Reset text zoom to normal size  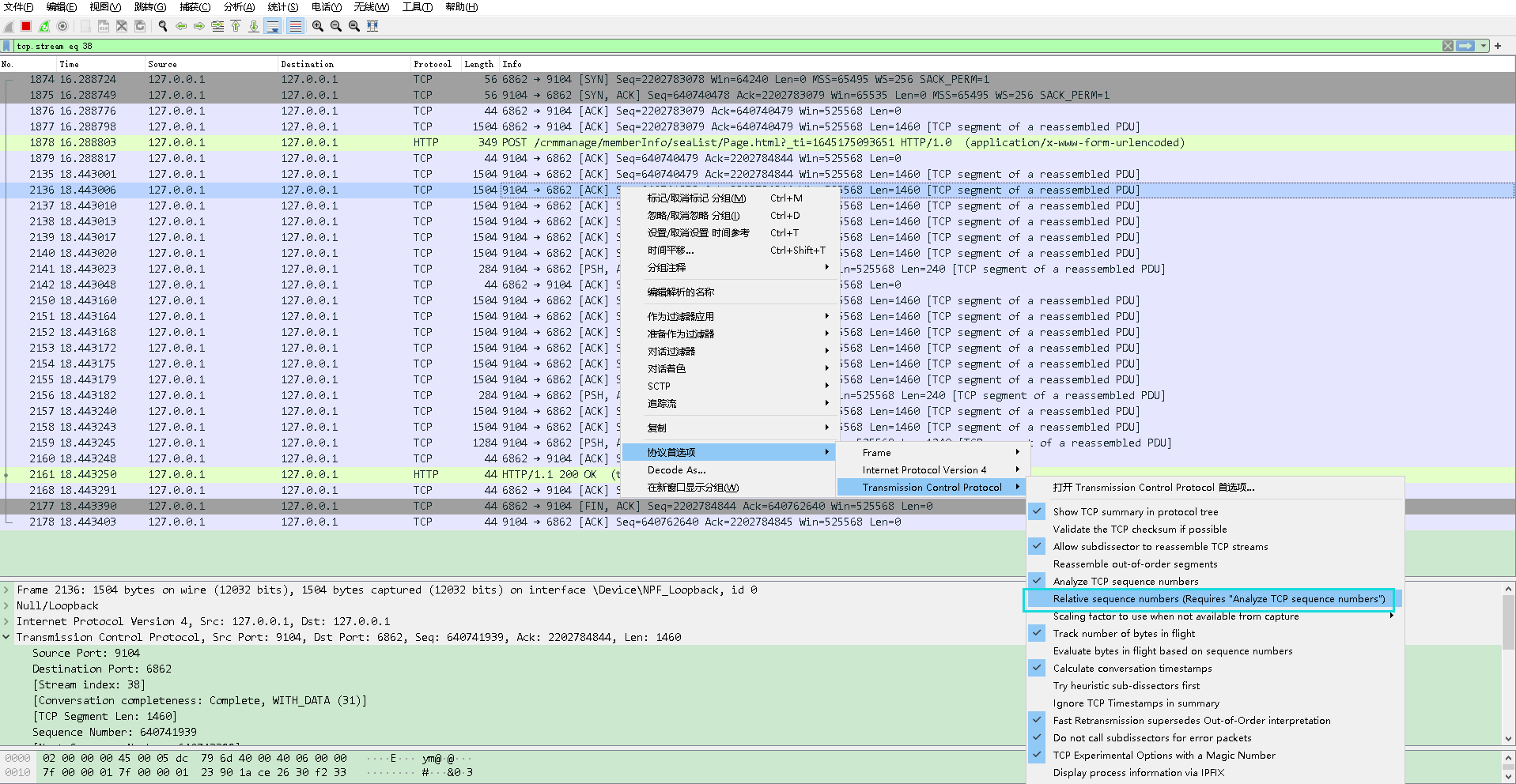(354, 26)
